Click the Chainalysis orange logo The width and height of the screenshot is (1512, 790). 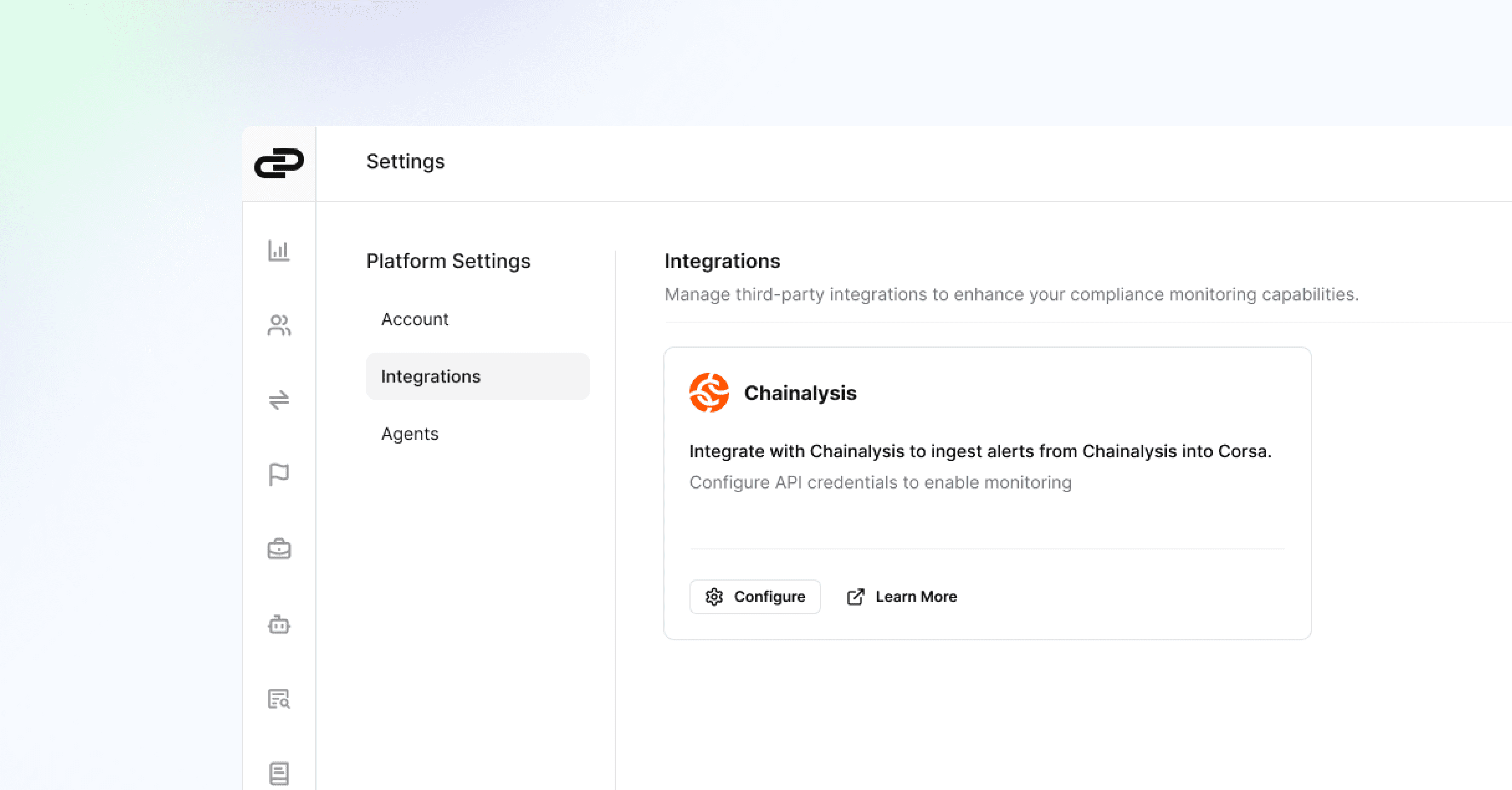709,393
